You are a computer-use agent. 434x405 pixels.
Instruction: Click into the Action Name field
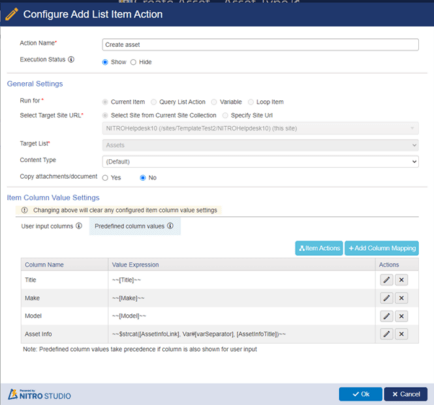point(260,45)
